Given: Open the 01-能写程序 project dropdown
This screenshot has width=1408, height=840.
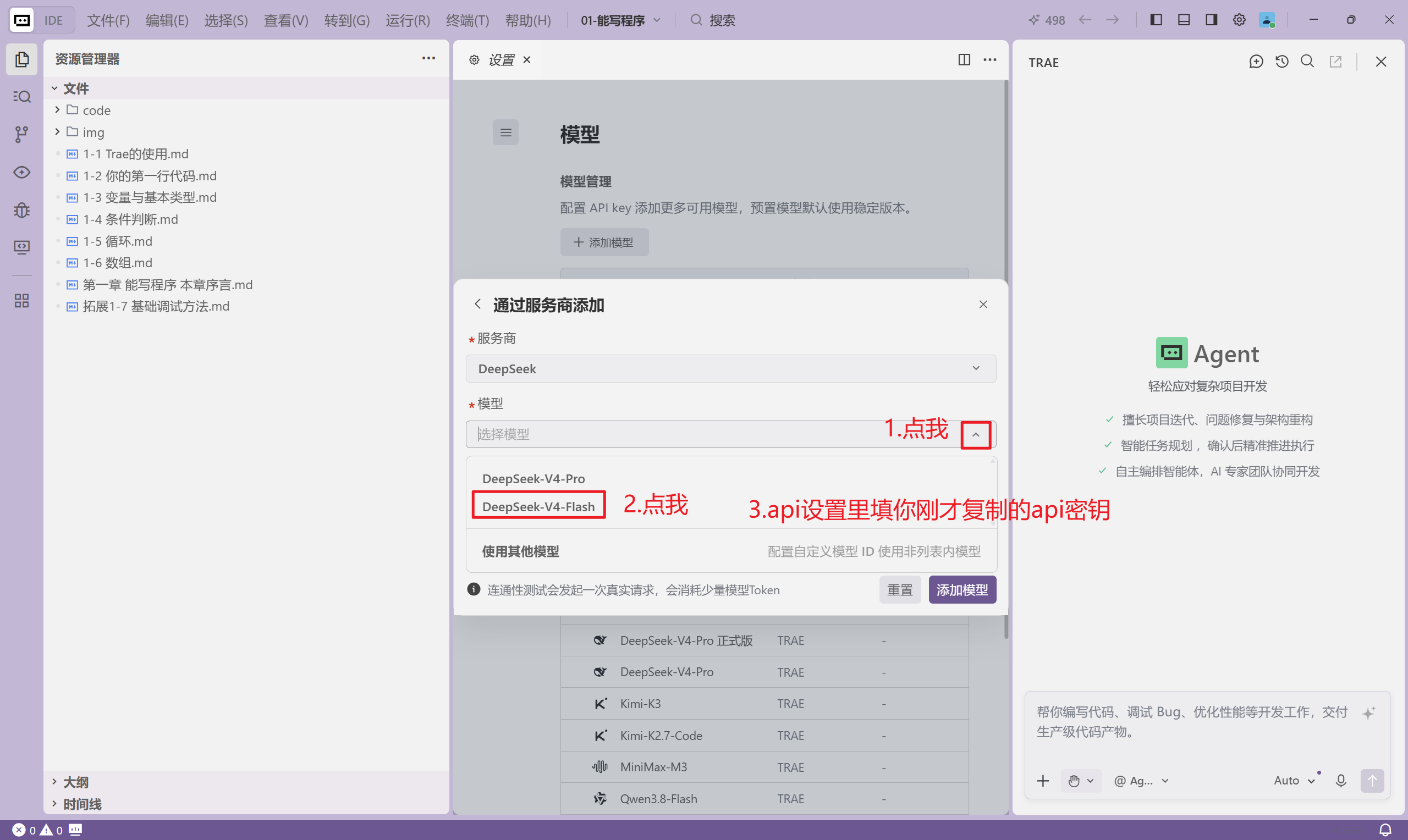Looking at the screenshot, I should tap(620, 20).
